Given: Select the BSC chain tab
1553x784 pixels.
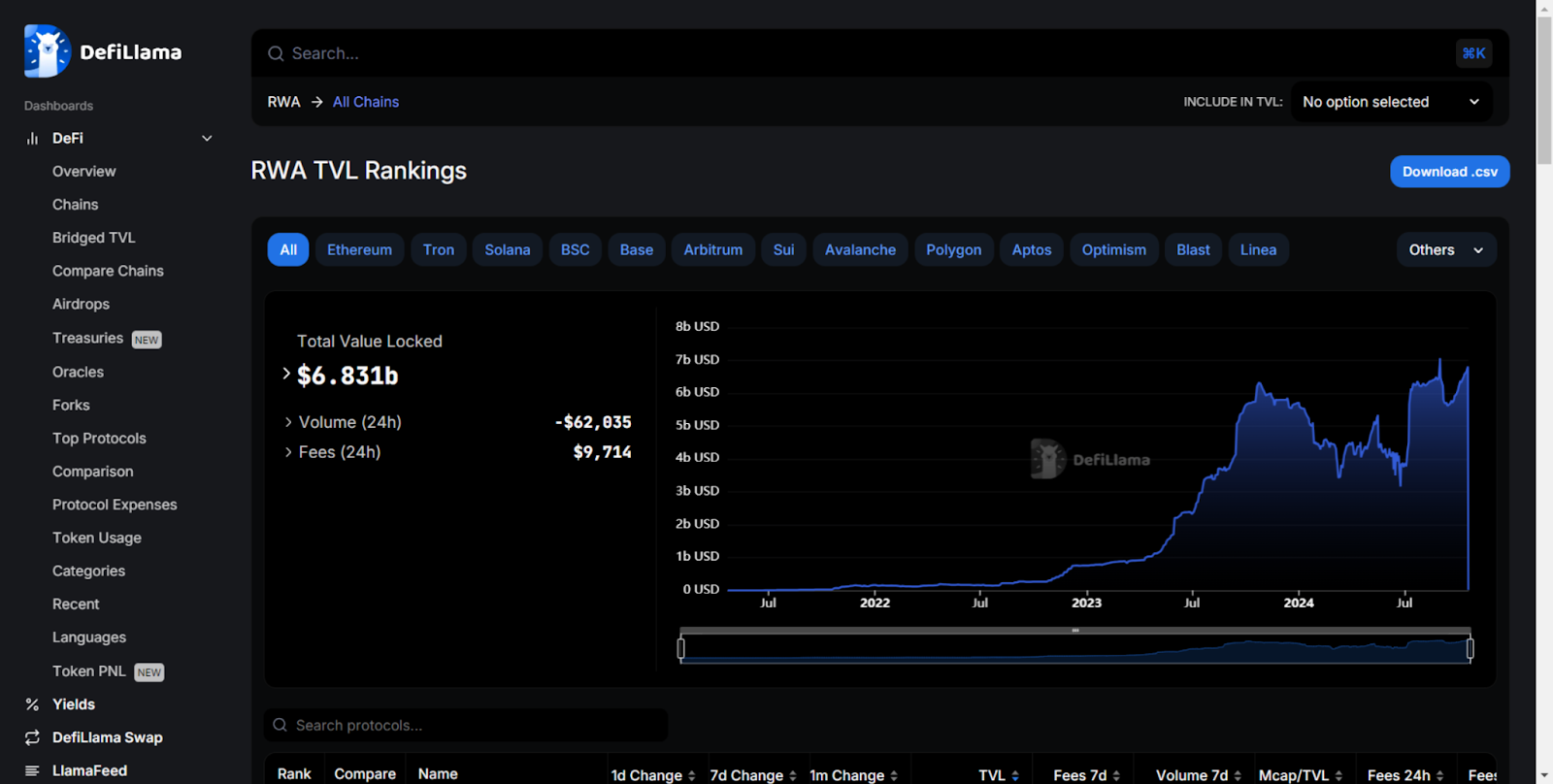Looking at the screenshot, I should 576,249.
